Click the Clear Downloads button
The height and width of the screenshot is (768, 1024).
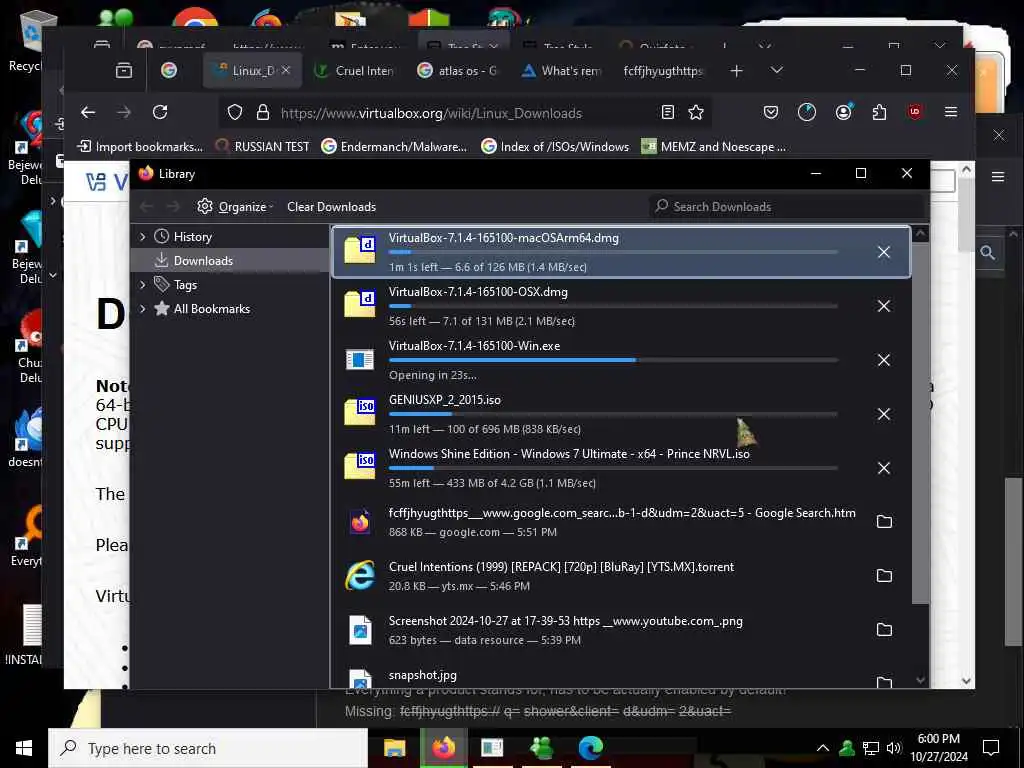pyautogui.click(x=331, y=206)
